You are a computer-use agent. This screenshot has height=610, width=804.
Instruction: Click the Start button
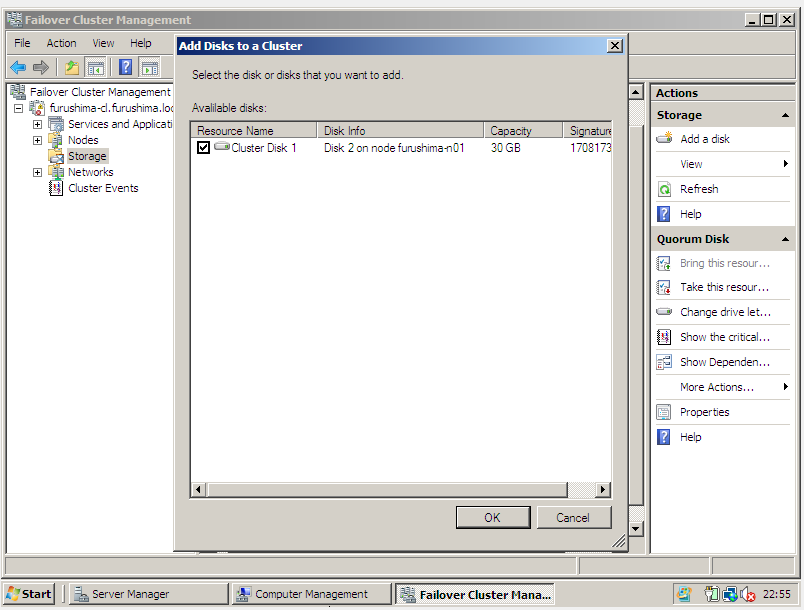tap(29, 594)
